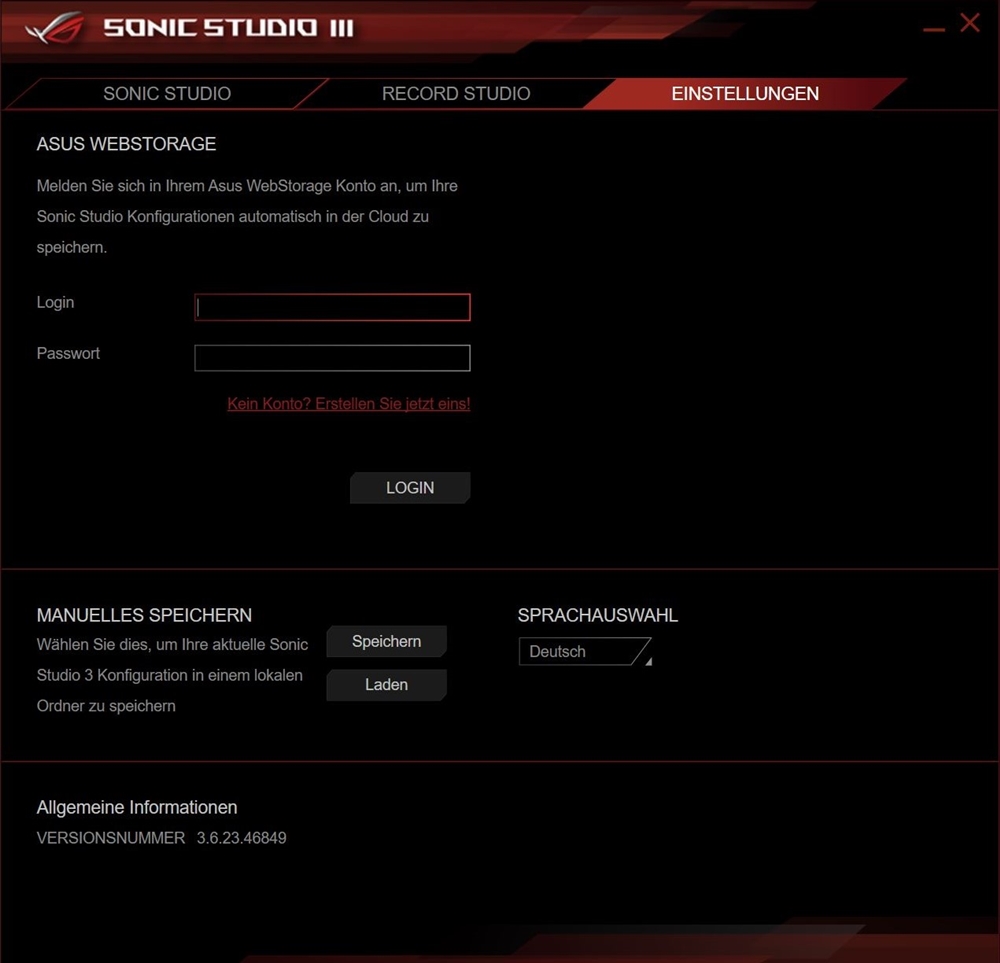Click the Allgemeine Informationen heading
Image resolution: width=1000 pixels, height=963 pixels.
click(137, 807)
